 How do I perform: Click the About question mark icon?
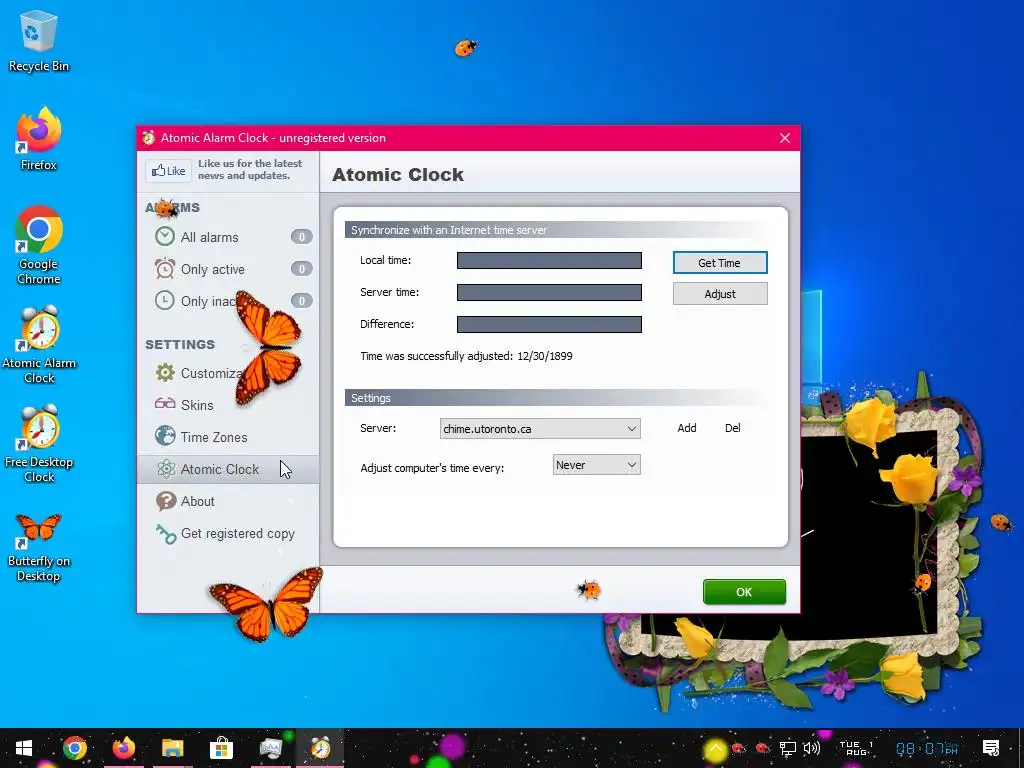[166, 501]
